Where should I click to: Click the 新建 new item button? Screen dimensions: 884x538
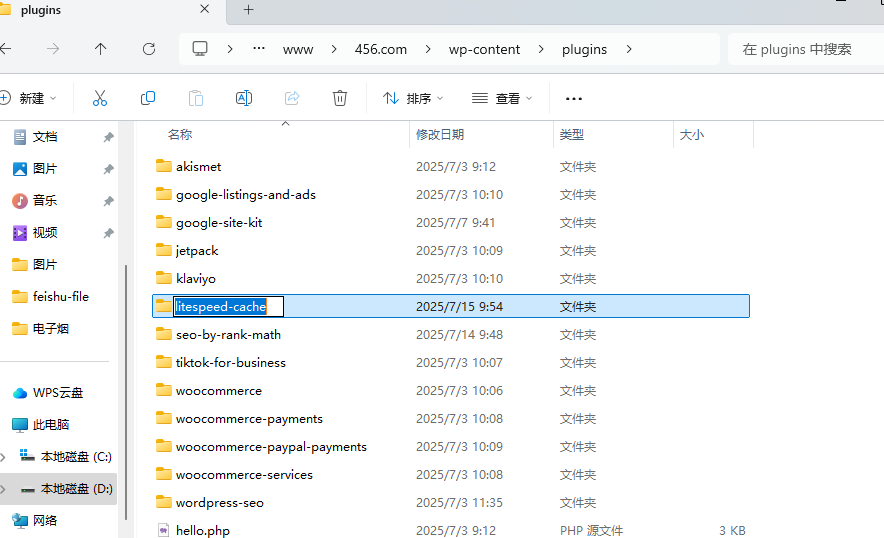tap(28, 98)
